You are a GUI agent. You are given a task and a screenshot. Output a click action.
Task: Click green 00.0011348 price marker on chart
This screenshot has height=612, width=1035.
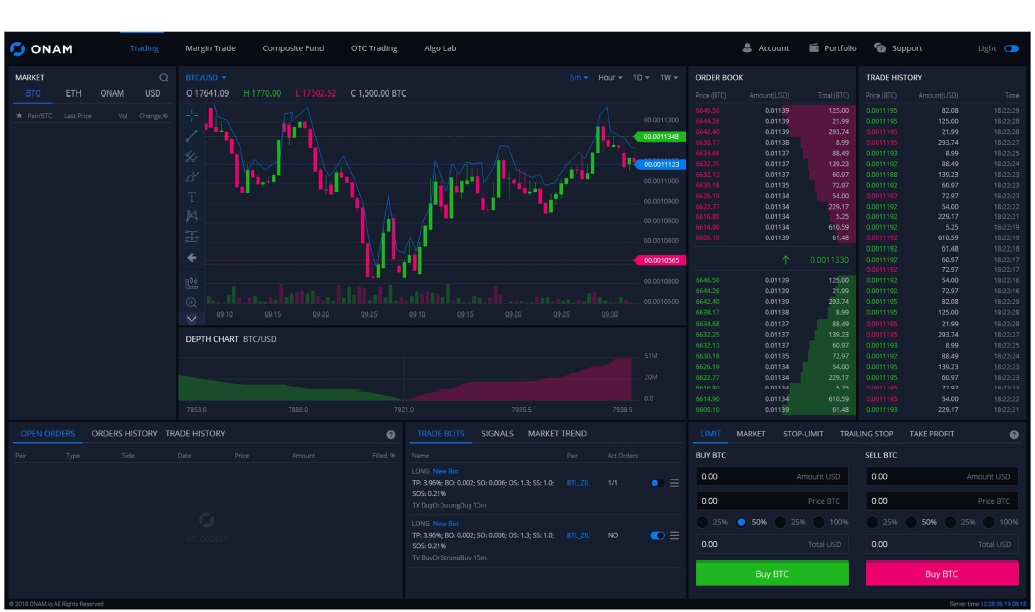tap(660, 137)
